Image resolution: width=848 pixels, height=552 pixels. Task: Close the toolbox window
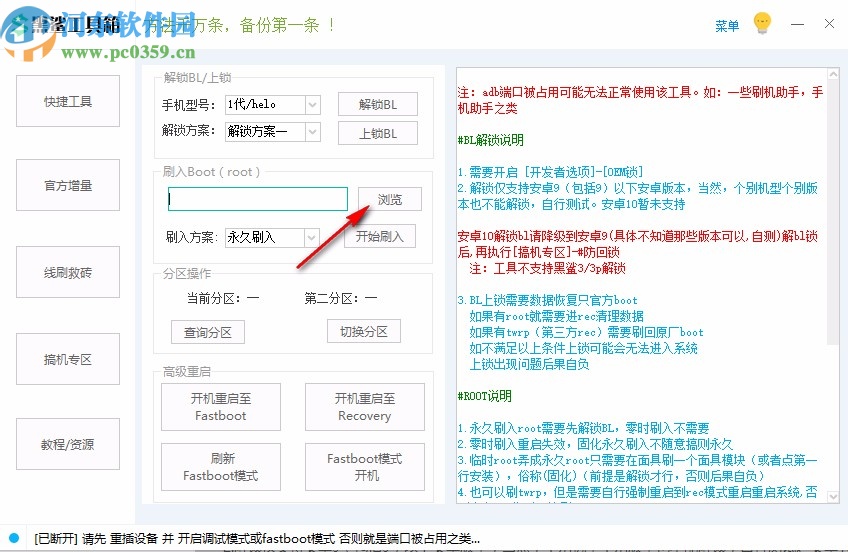[829, 24]
